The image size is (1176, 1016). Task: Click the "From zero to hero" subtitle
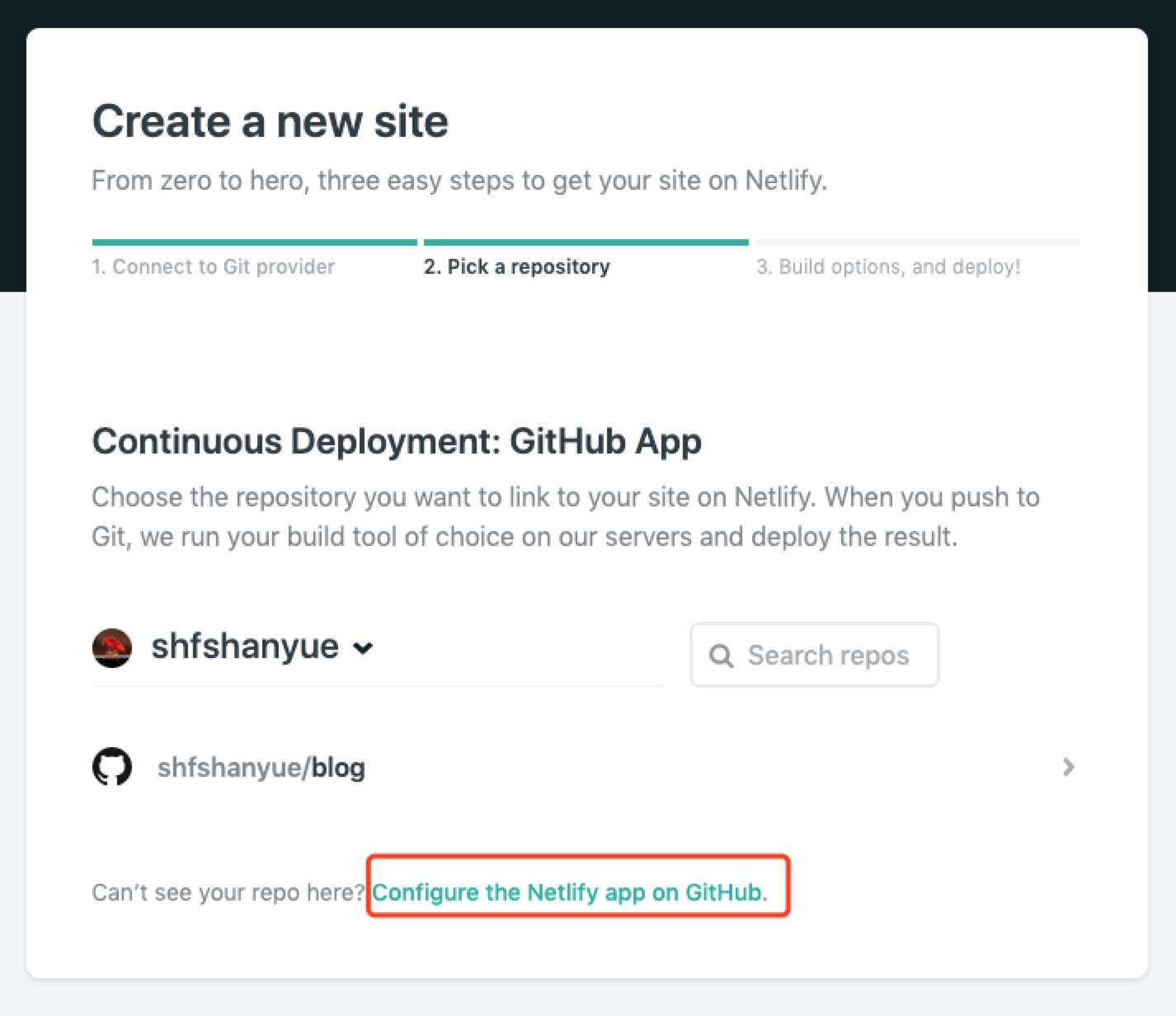pyautogui.click(x=459, y=180)
